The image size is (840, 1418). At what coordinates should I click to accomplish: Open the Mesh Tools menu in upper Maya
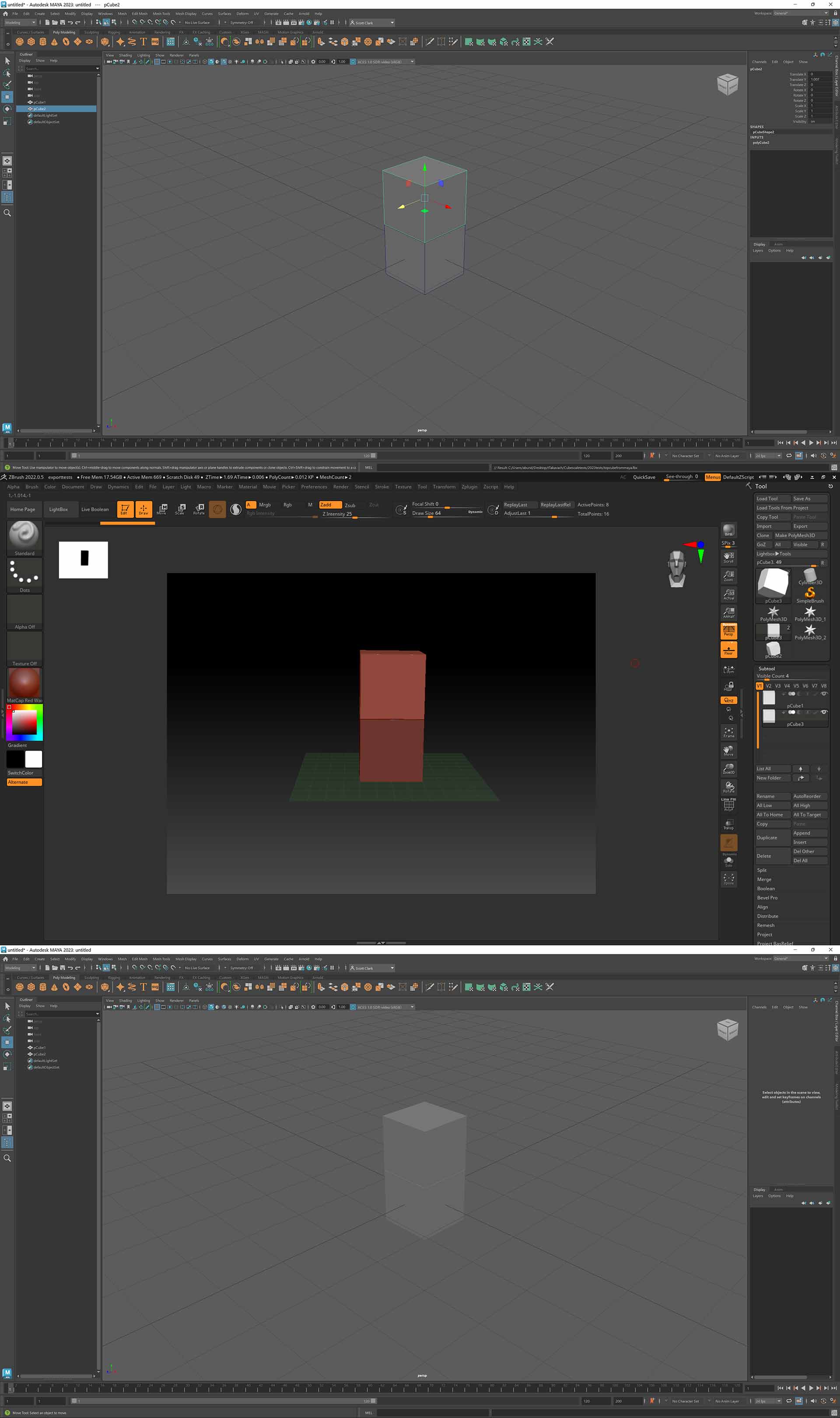coord(161,14)
